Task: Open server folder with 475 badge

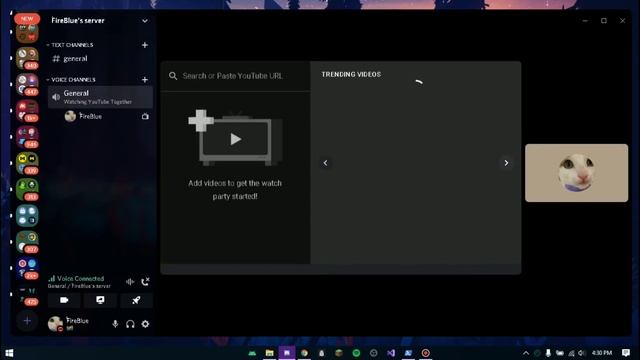Action: [x=27, y=296]
